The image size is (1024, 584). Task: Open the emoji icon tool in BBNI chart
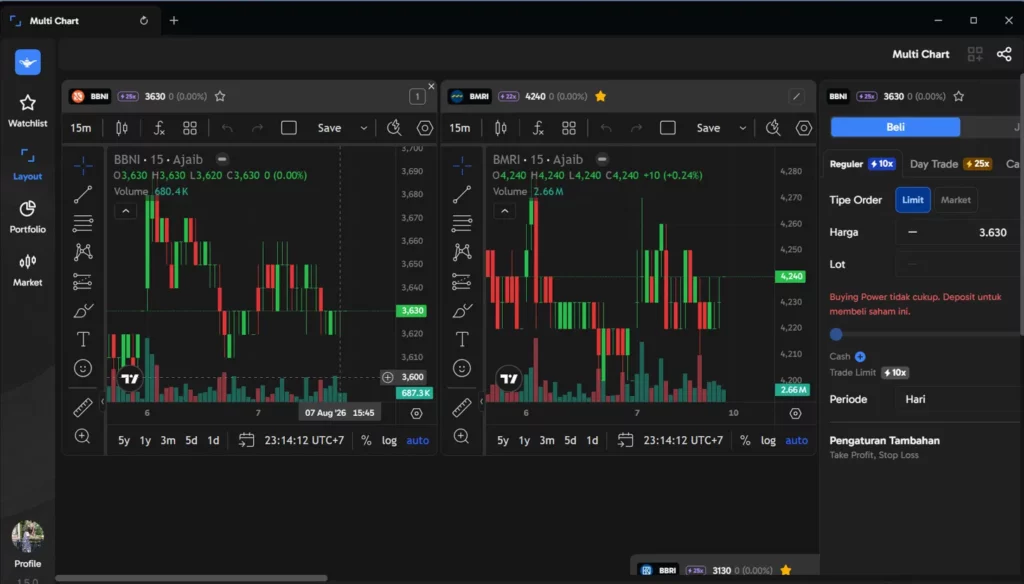click(x=83, y=368)
